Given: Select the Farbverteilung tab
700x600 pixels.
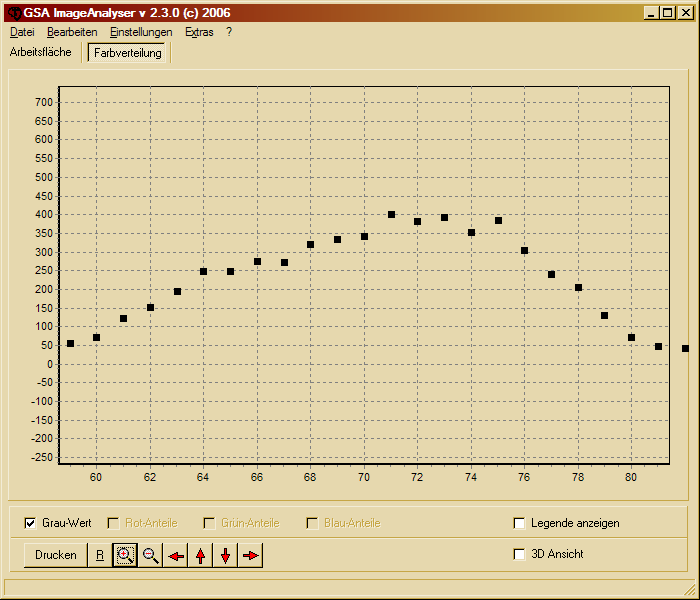Looking at the screenshot, I should point(128,53).
